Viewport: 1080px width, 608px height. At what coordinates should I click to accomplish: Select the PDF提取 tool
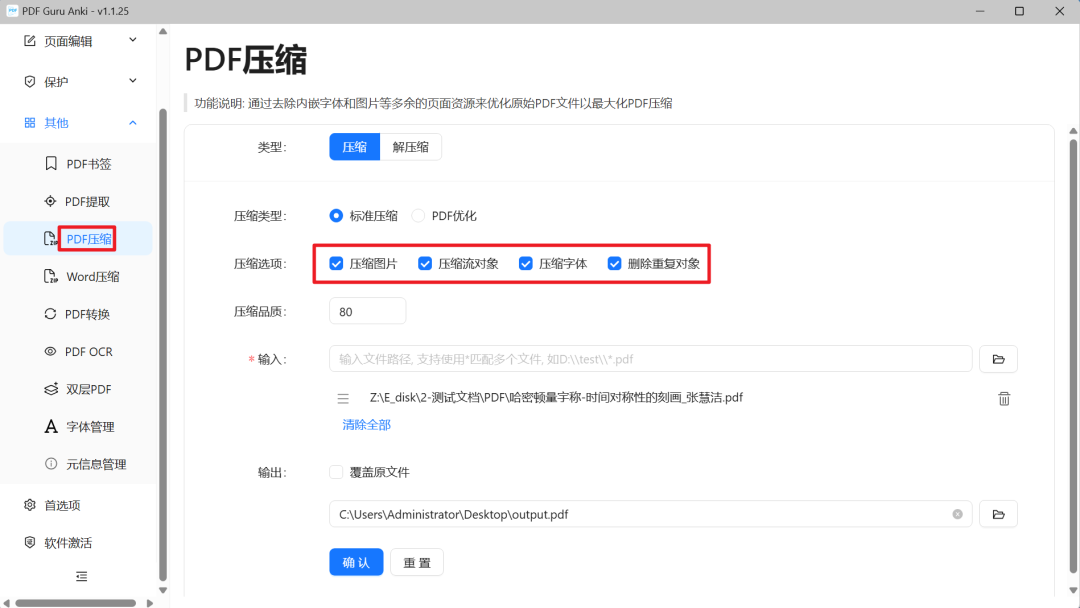[87, 200]
